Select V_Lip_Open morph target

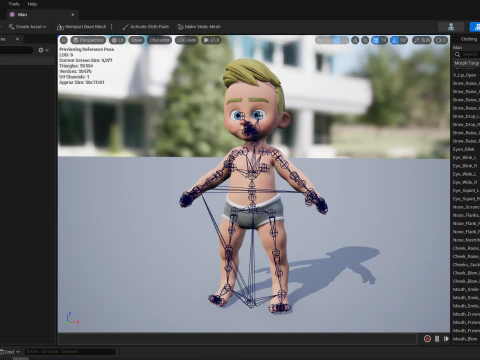point(466,75)
